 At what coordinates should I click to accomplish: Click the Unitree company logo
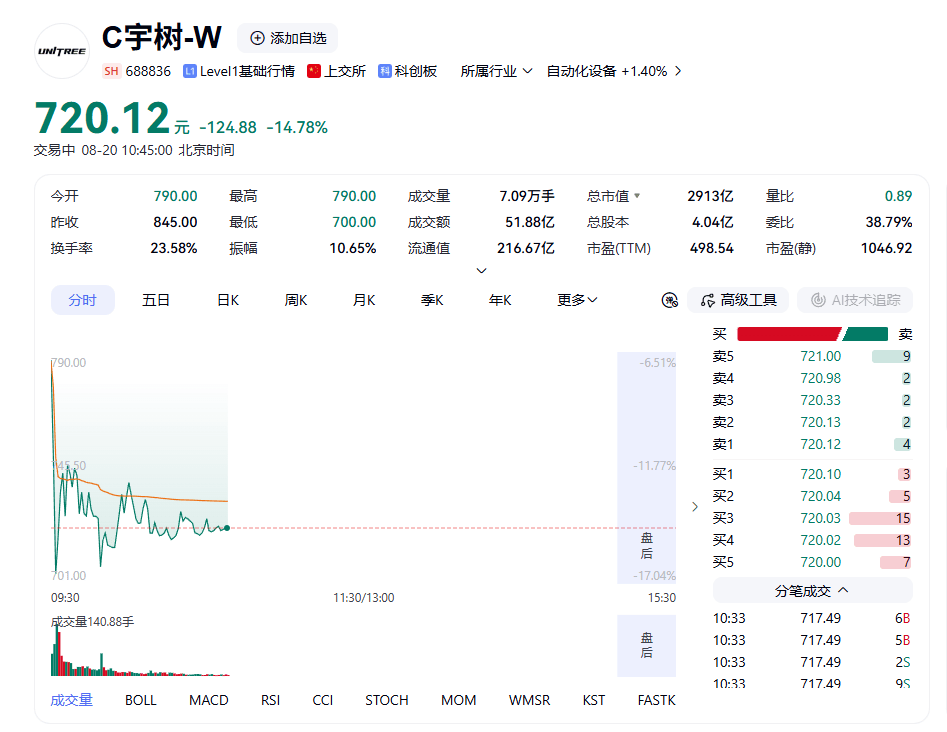(62, 51)
